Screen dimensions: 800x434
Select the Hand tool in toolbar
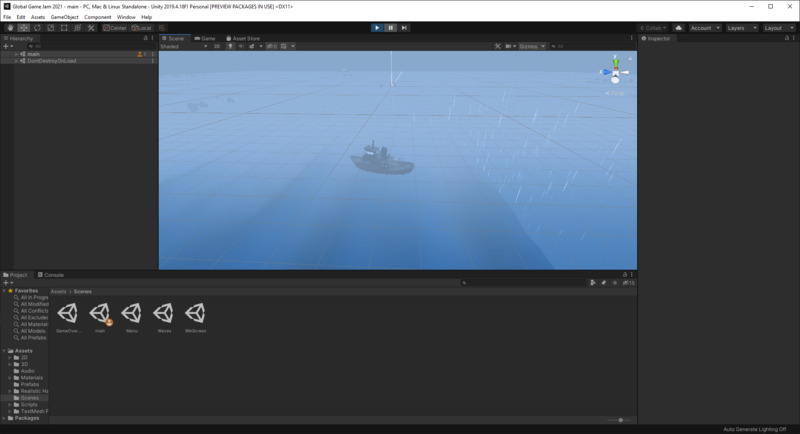pyautogui.click(x=11, y=28)
